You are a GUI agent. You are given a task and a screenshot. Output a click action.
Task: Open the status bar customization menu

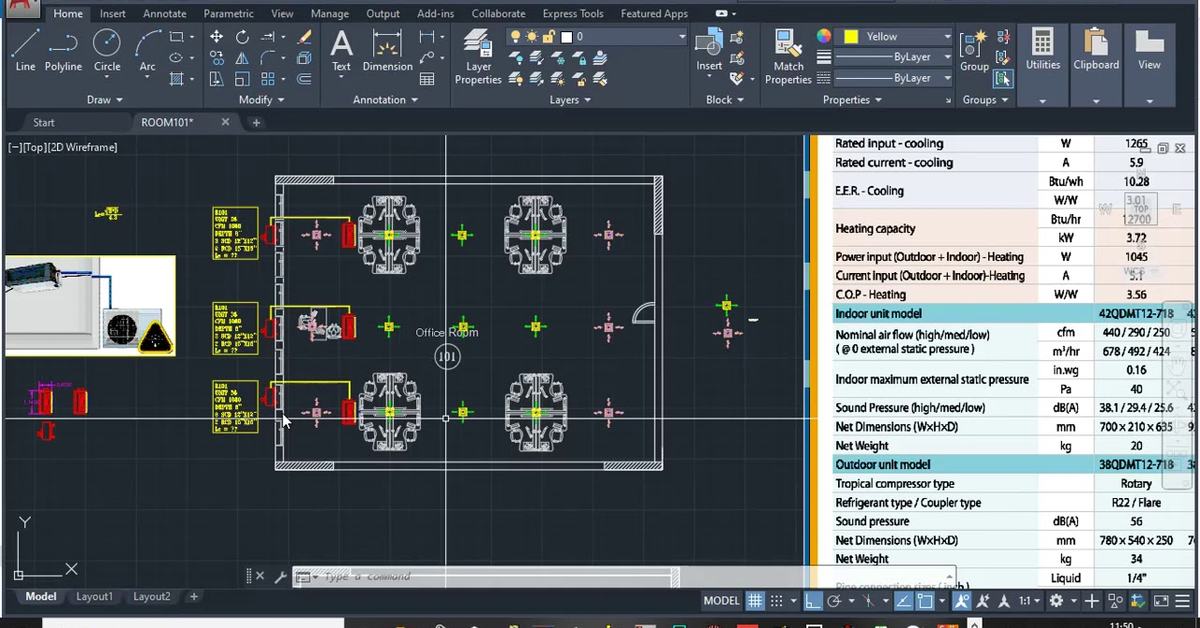point(1185,601)
